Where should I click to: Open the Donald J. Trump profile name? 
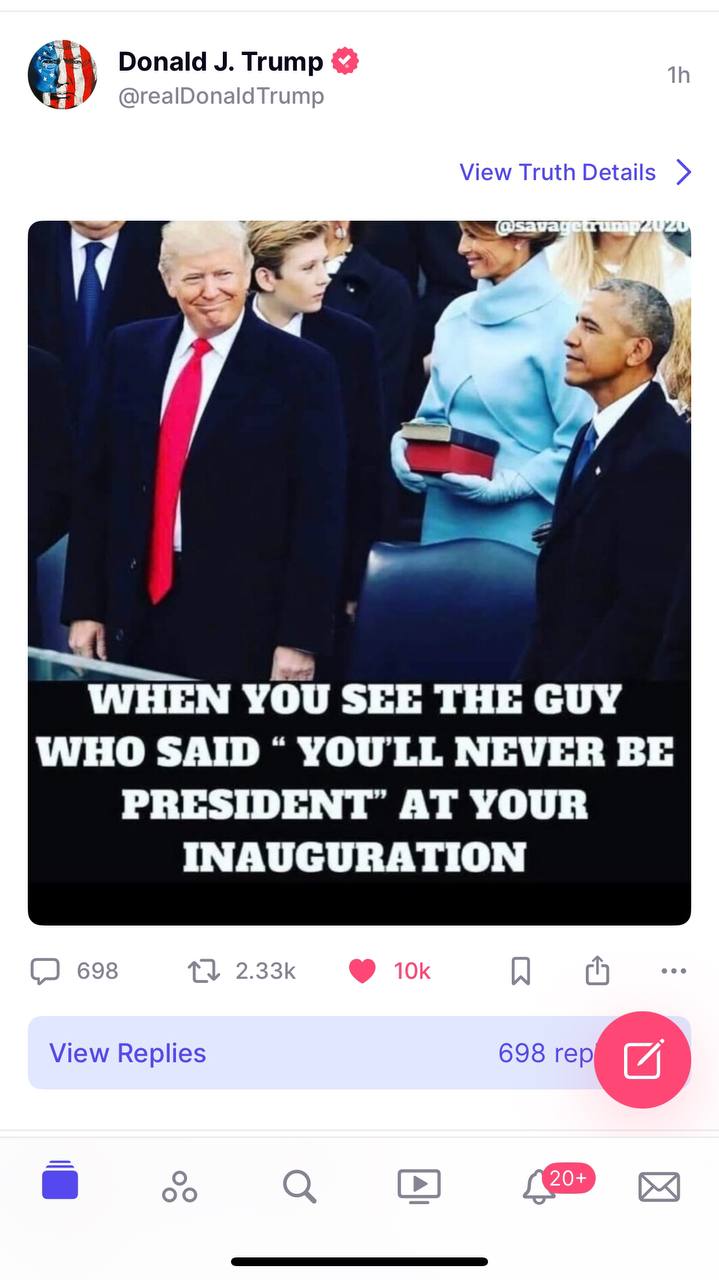(220, 62)
